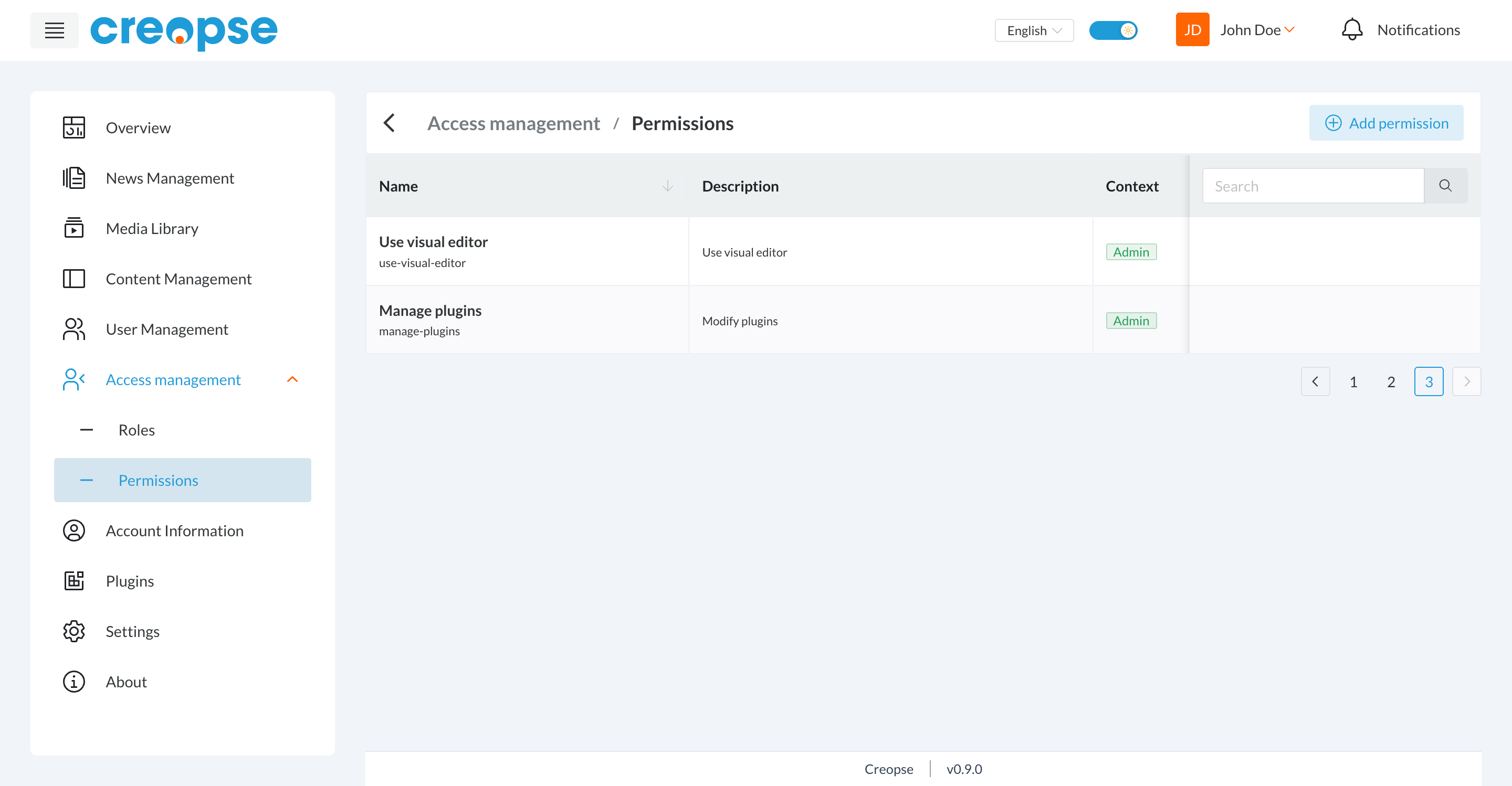
Task: Open Content Management in sidebar
Action: tap(183, 279)
